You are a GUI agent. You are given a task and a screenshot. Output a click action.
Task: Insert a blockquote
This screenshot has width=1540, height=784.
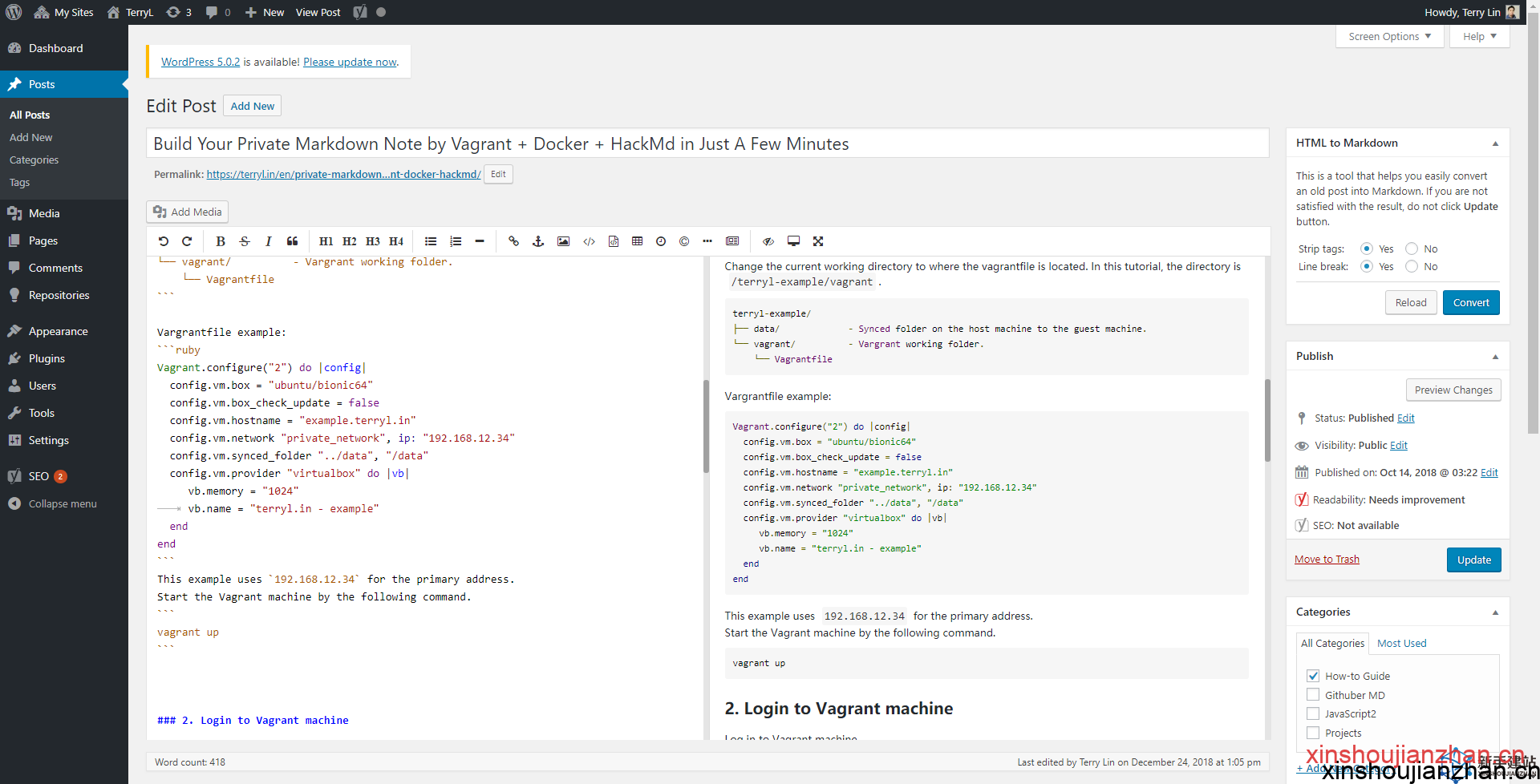point(292,241)
